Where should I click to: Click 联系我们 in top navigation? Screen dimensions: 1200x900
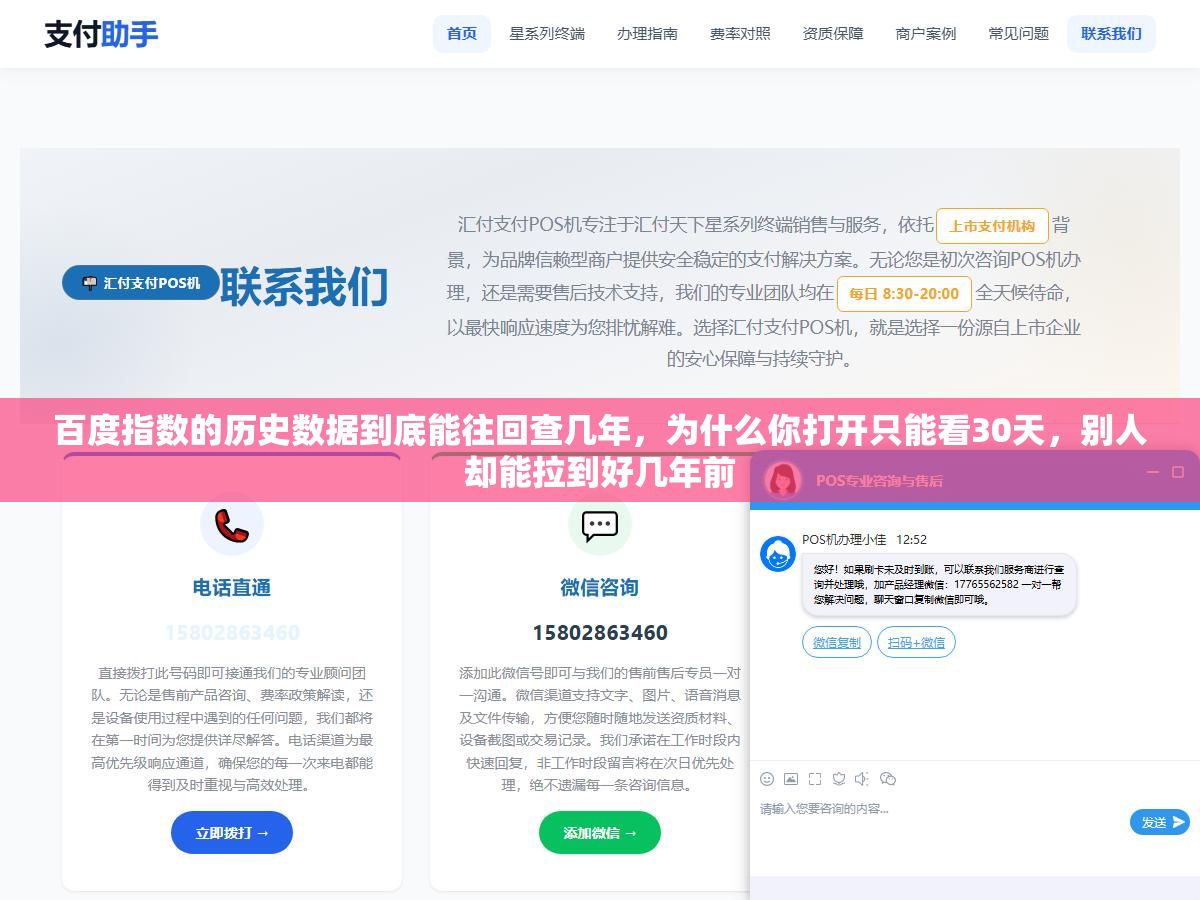point(1111,34)
